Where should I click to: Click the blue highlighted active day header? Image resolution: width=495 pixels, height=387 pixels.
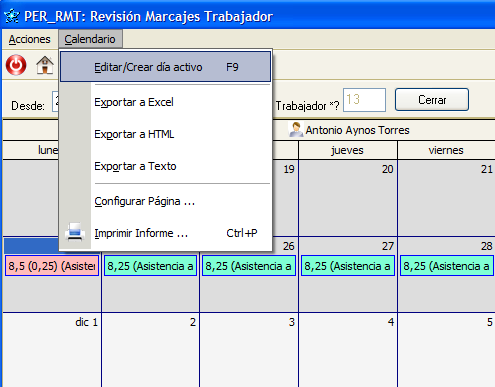point(32,246)
